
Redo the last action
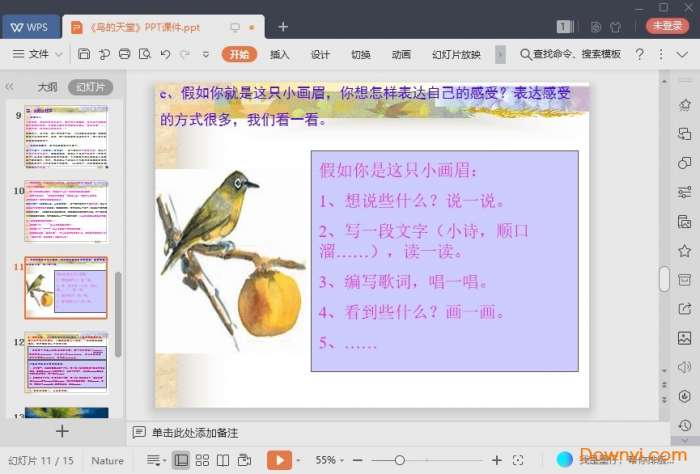click(185, 54)
